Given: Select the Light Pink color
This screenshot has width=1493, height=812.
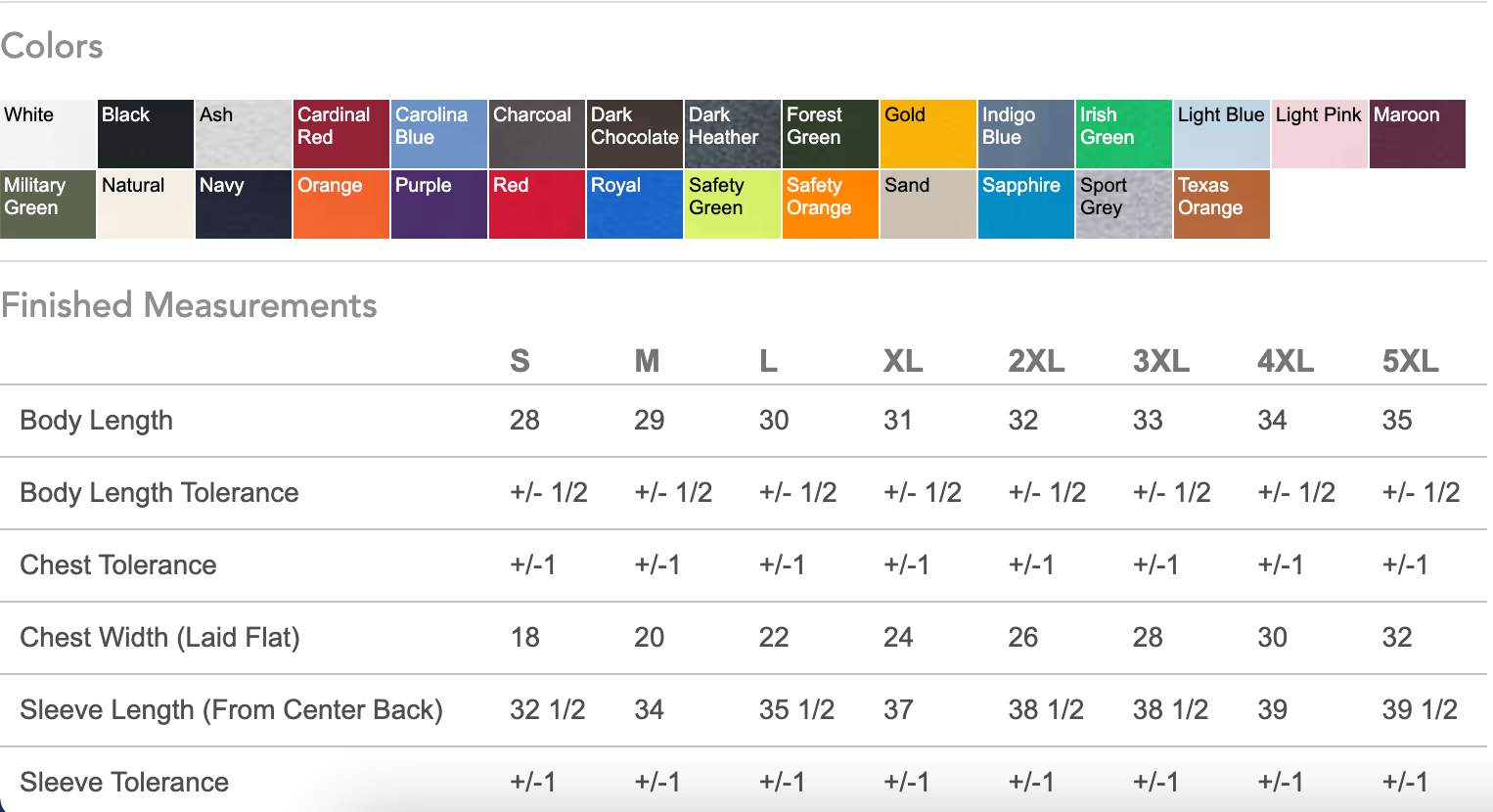Looking at the screenshot, I should [x=1320, y=134].
